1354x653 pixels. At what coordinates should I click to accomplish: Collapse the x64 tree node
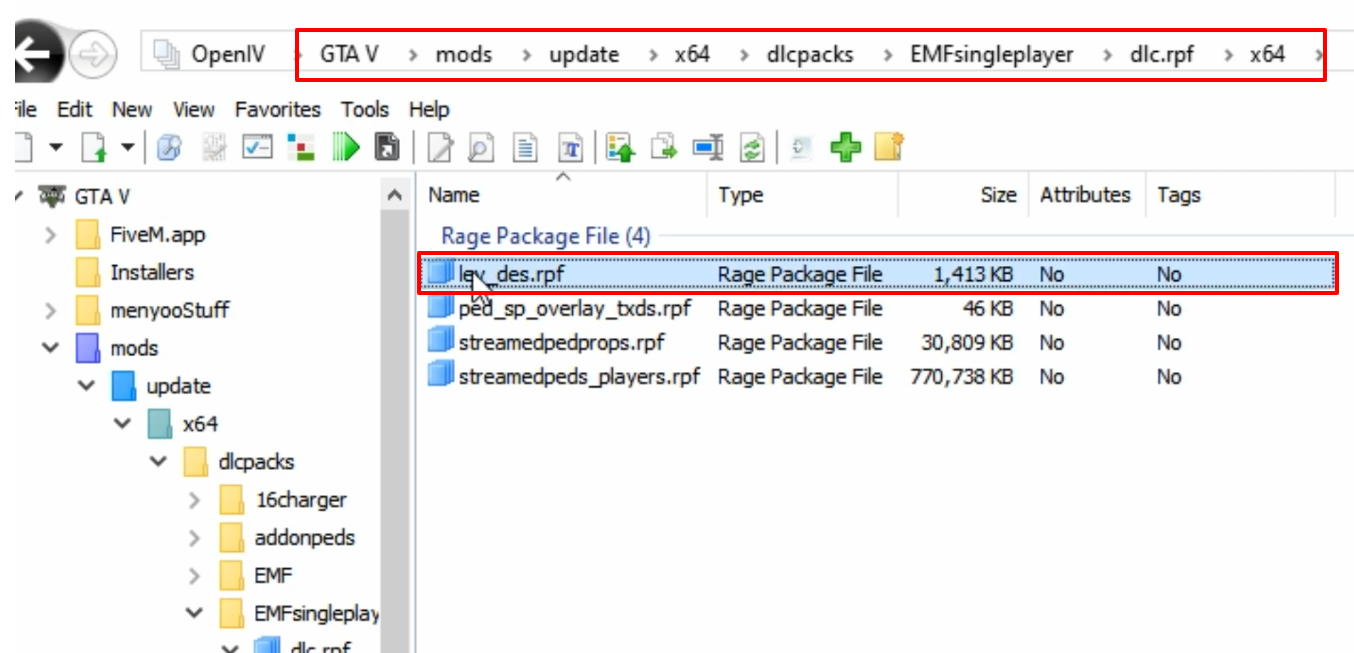tap(122, 424)
